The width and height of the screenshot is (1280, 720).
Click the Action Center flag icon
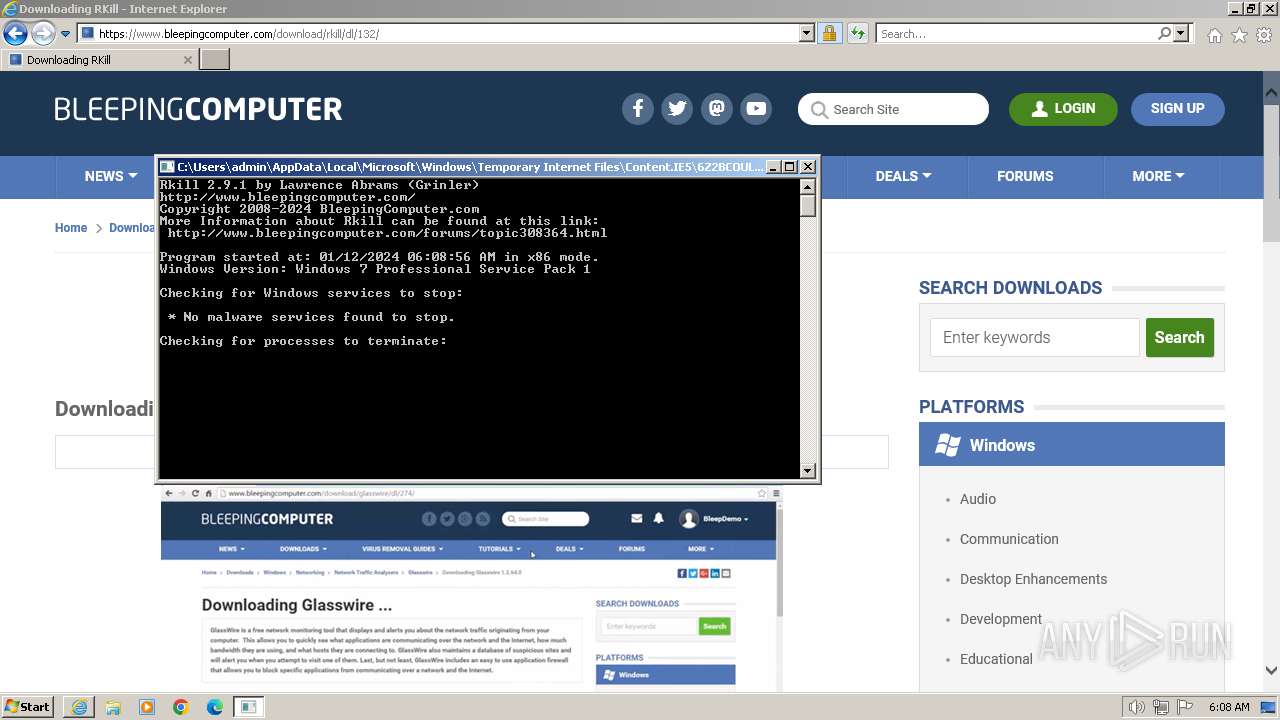pyautogui.click(x=1184, y=707)
